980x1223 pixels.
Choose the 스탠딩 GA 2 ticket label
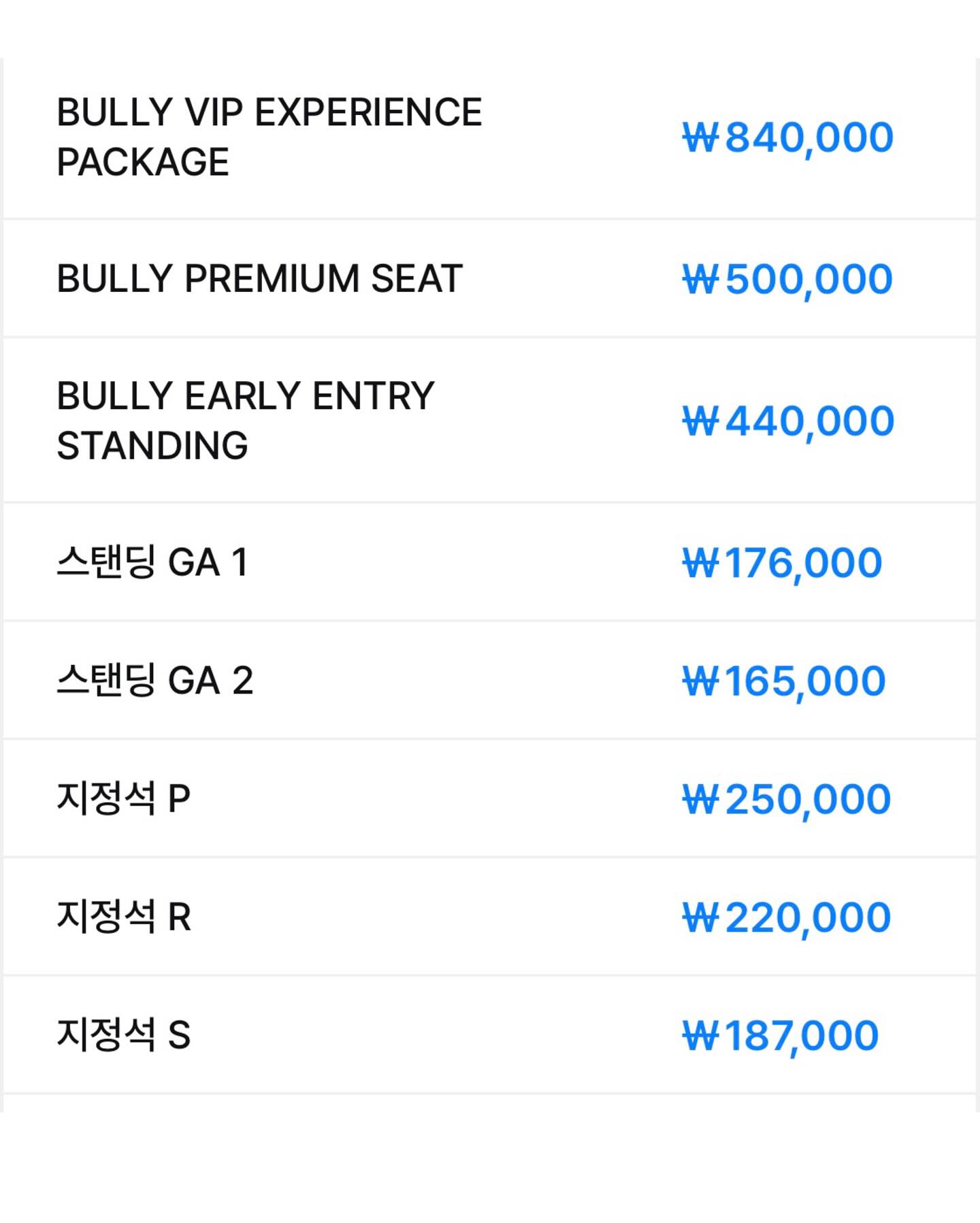click(x=155, y=680)
